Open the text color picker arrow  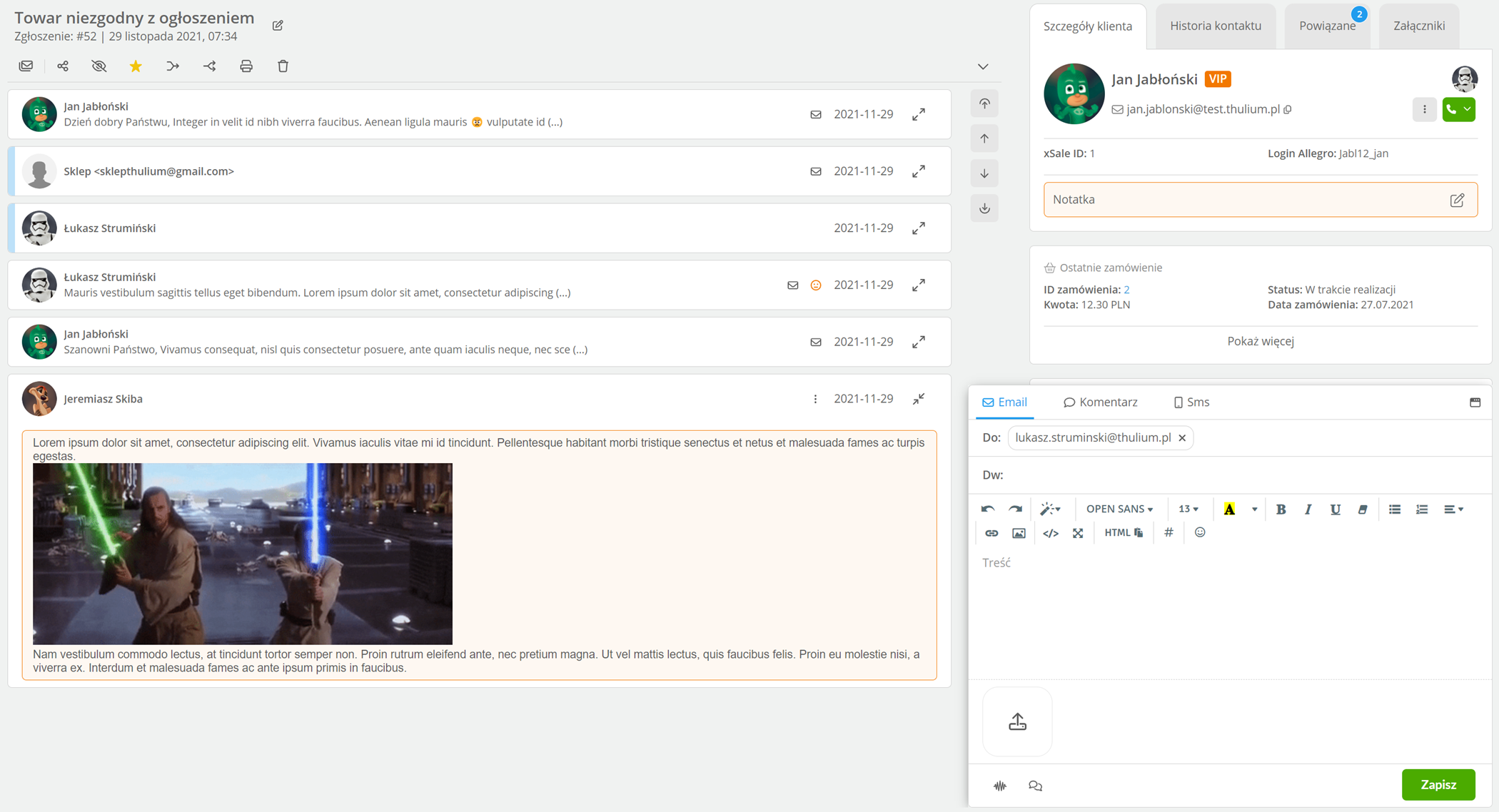click(1254, 509)
